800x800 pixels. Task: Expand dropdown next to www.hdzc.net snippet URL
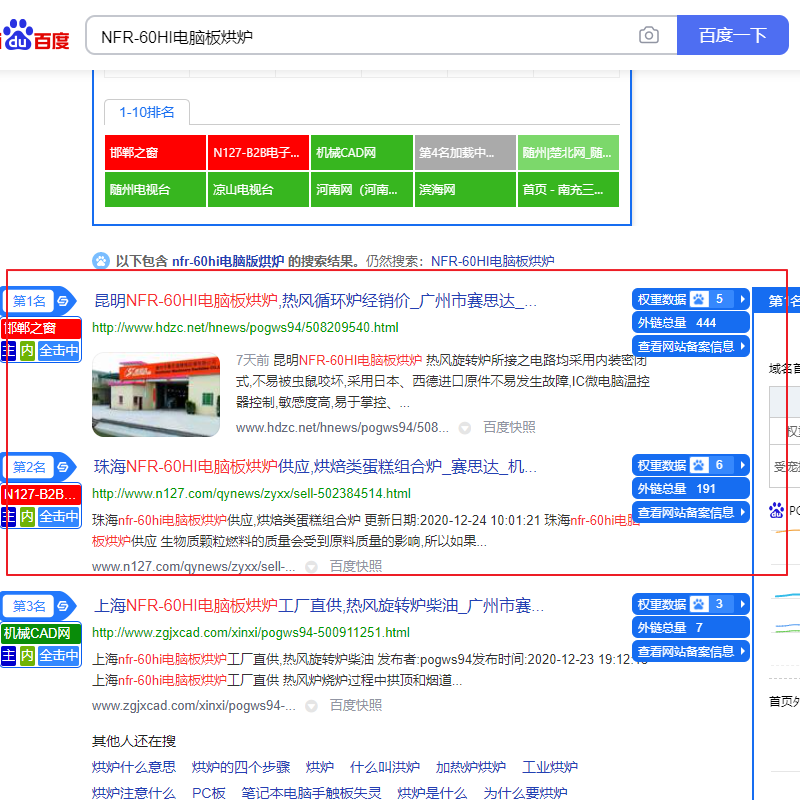click(464, 428)
